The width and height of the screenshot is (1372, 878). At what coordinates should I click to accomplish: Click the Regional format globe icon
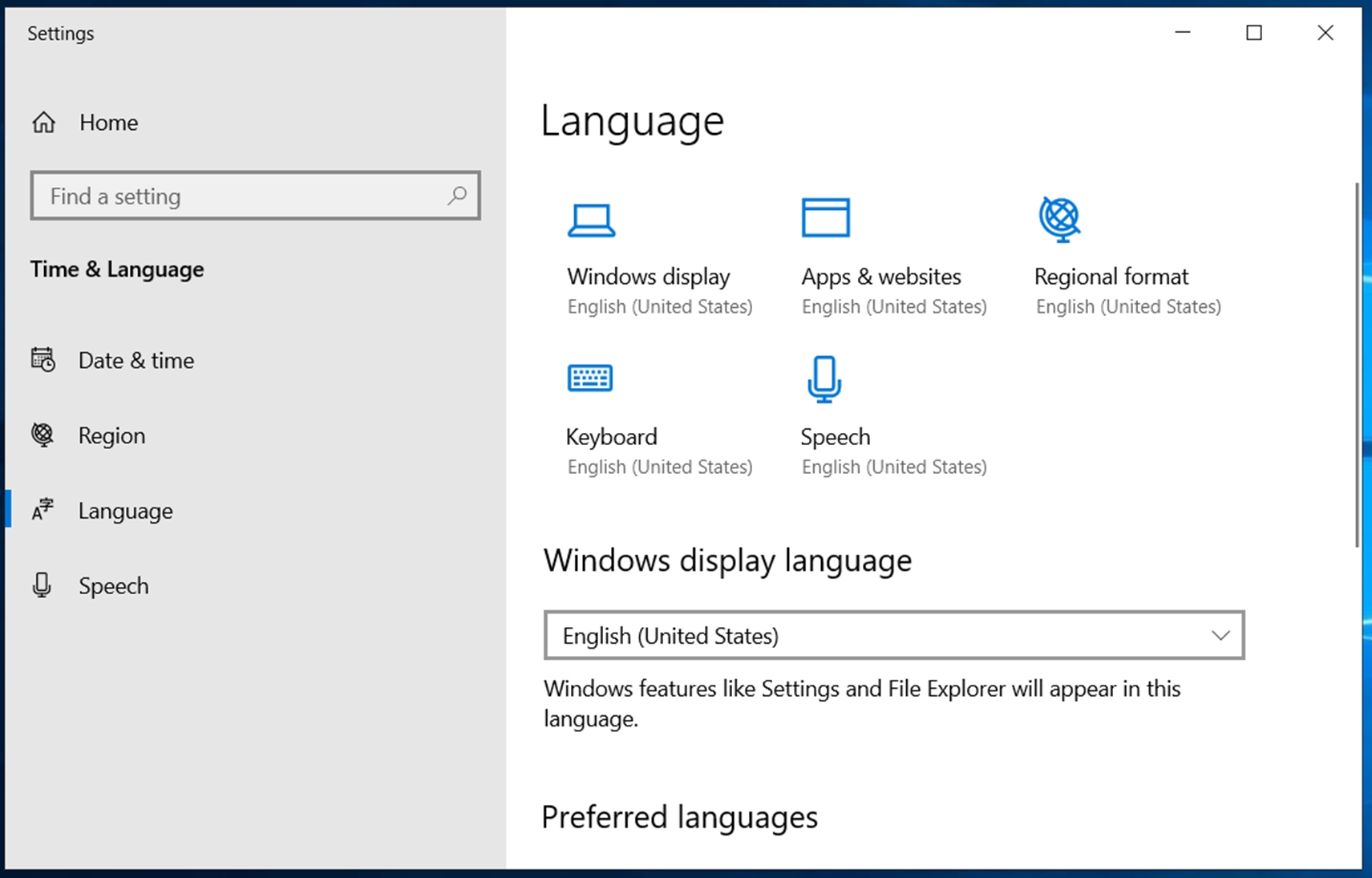click(1060, 219)
